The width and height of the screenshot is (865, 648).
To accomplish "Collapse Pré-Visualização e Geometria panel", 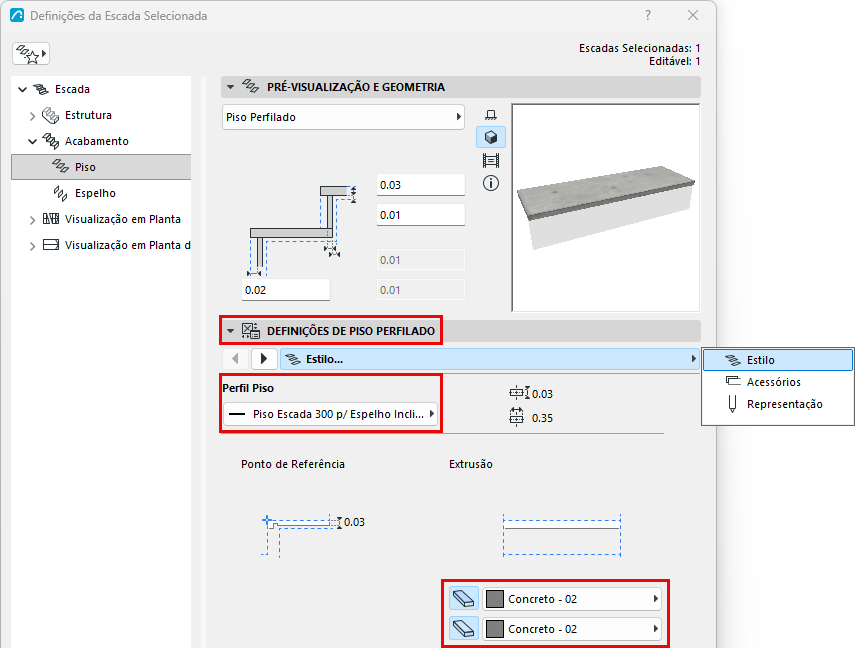I will pos(231,87).
